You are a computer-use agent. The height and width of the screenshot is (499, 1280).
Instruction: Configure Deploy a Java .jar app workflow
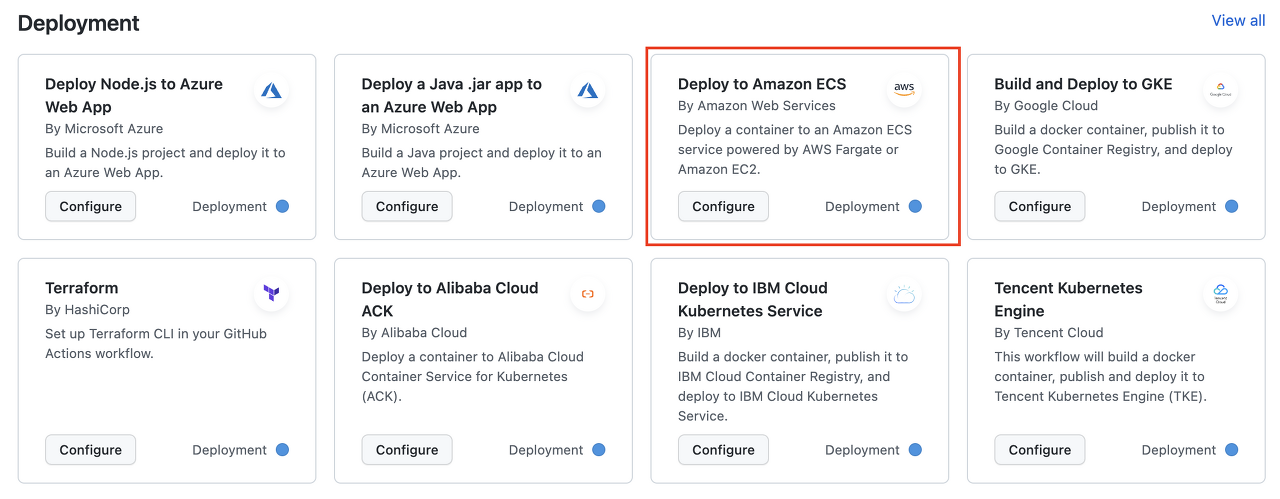pyautogui.click(x=407, y=206)
